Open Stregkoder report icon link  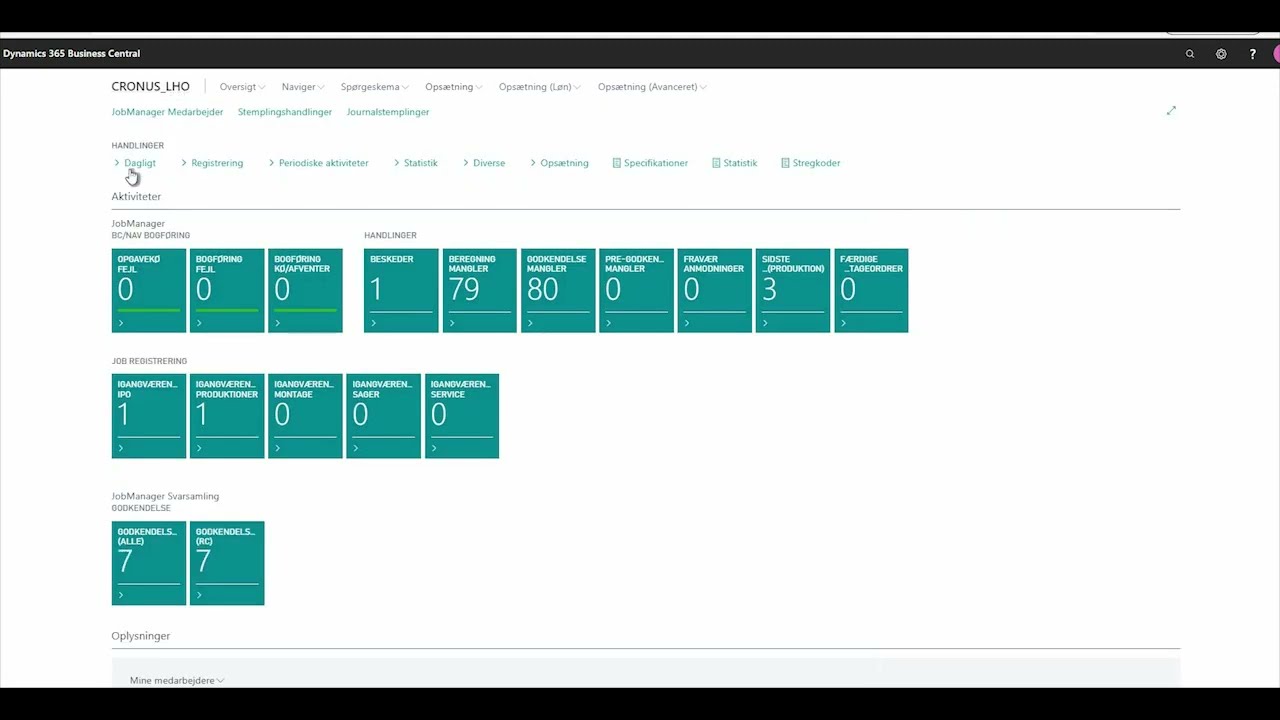(810, 163)
